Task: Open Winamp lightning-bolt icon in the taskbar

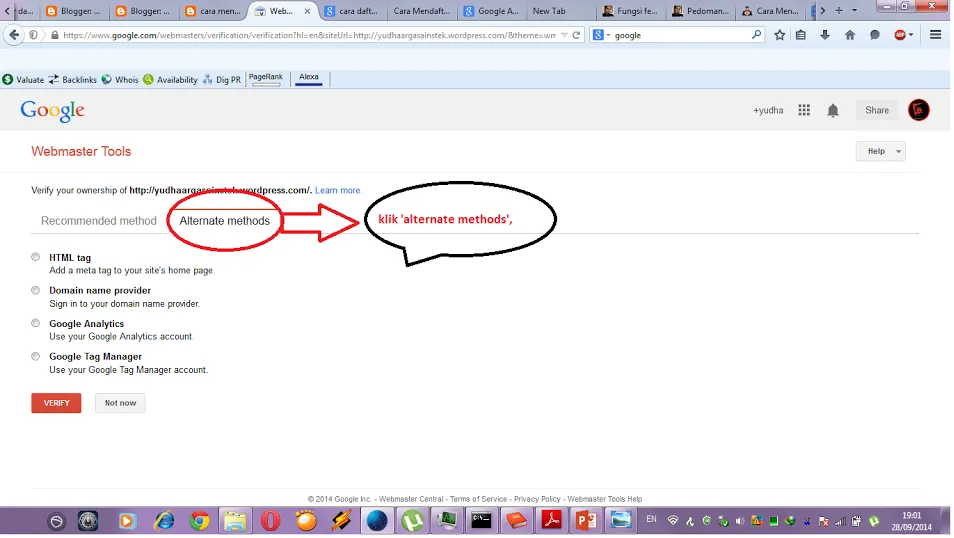Action: (341, 521)
